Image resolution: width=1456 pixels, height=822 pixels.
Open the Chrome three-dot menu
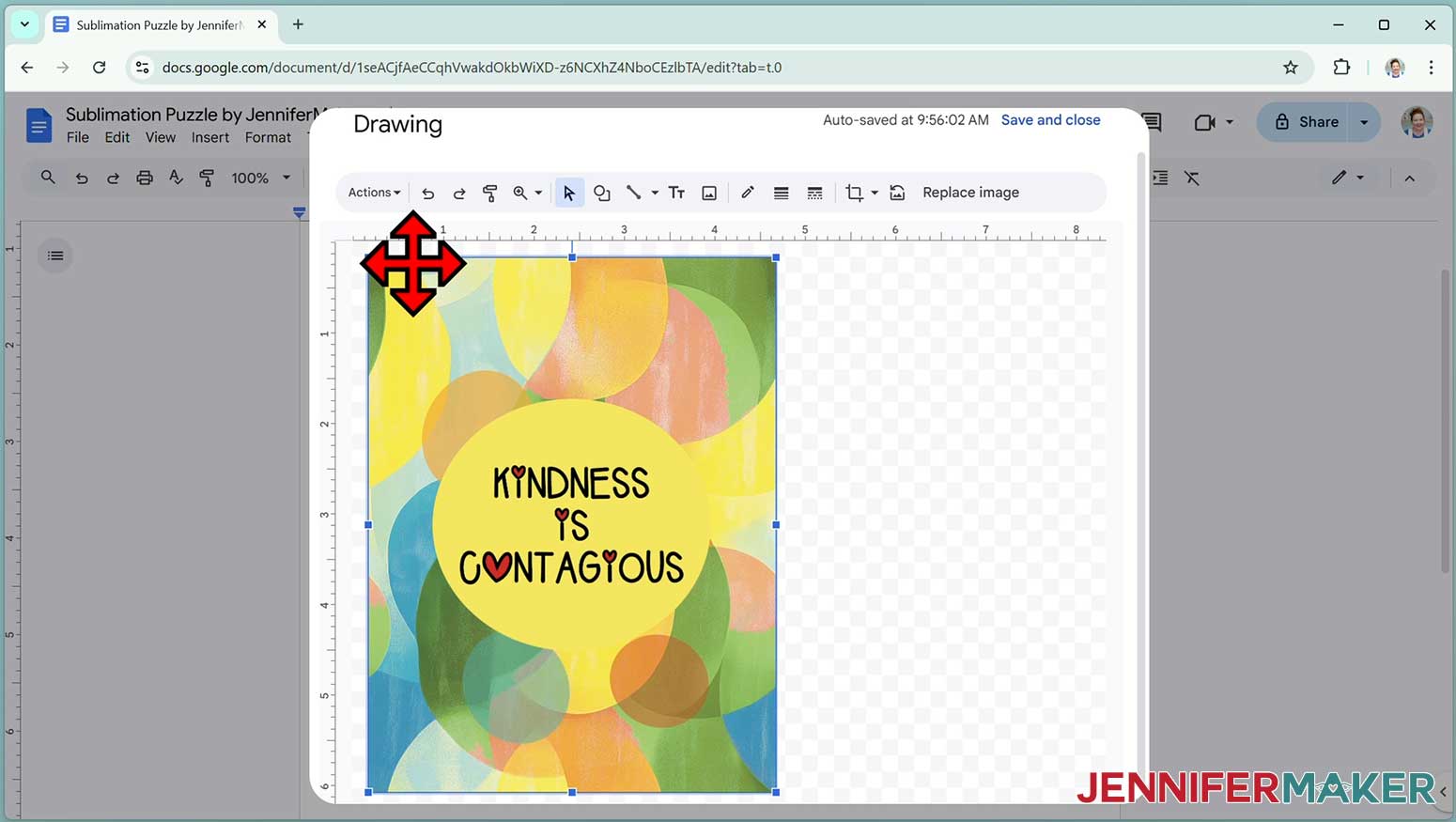click(1431, 68)
